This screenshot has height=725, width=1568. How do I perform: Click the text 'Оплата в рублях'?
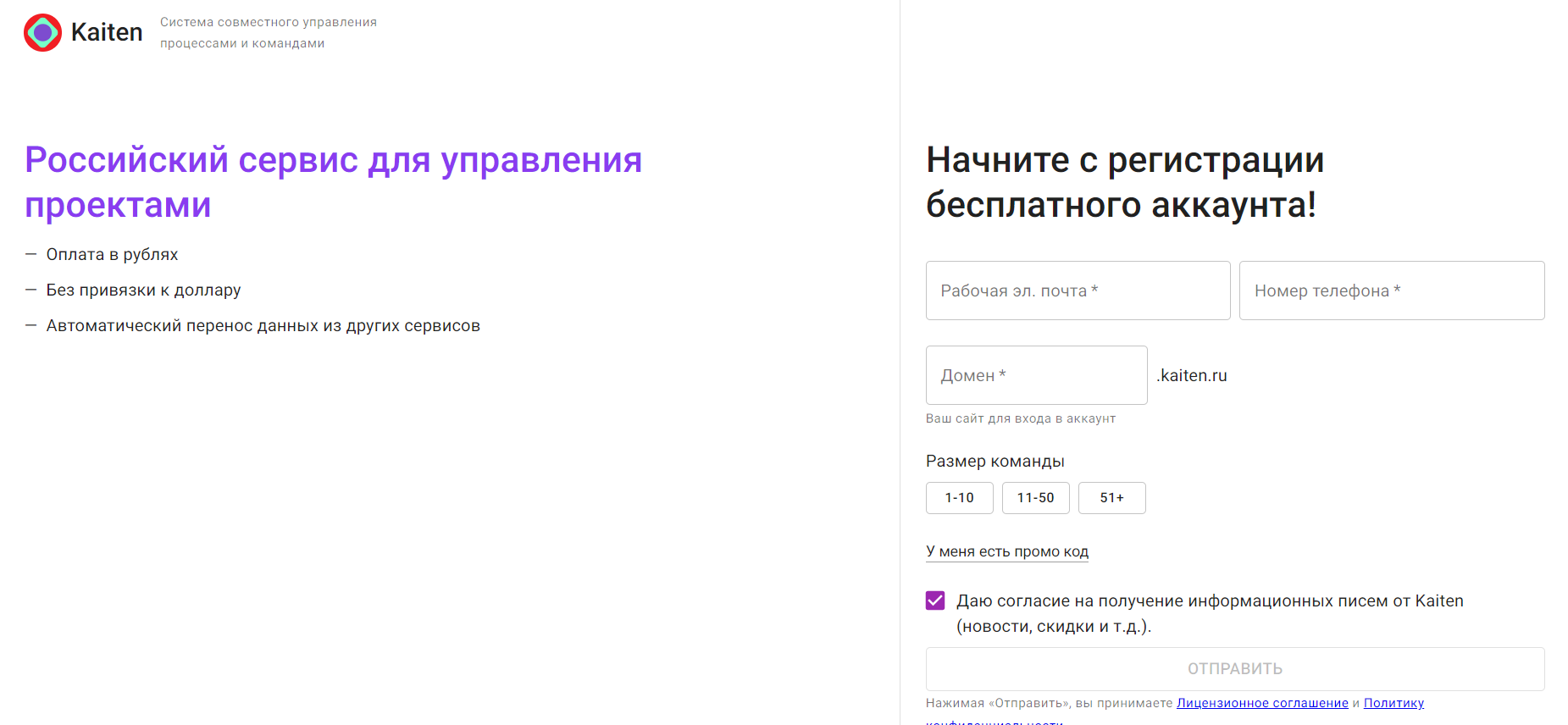point(112,254)
